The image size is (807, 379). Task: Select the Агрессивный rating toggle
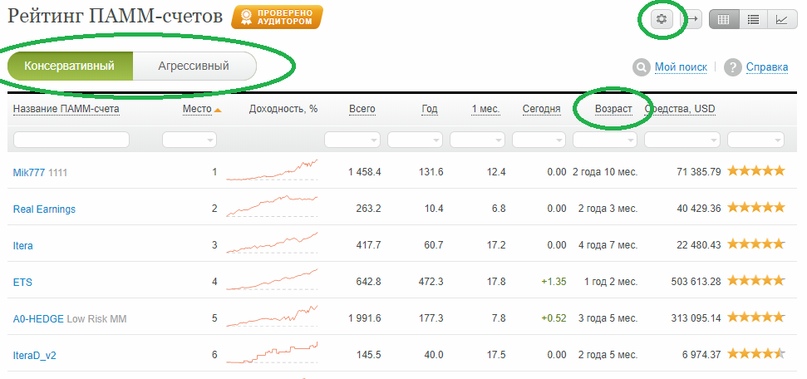coord(194,66)
